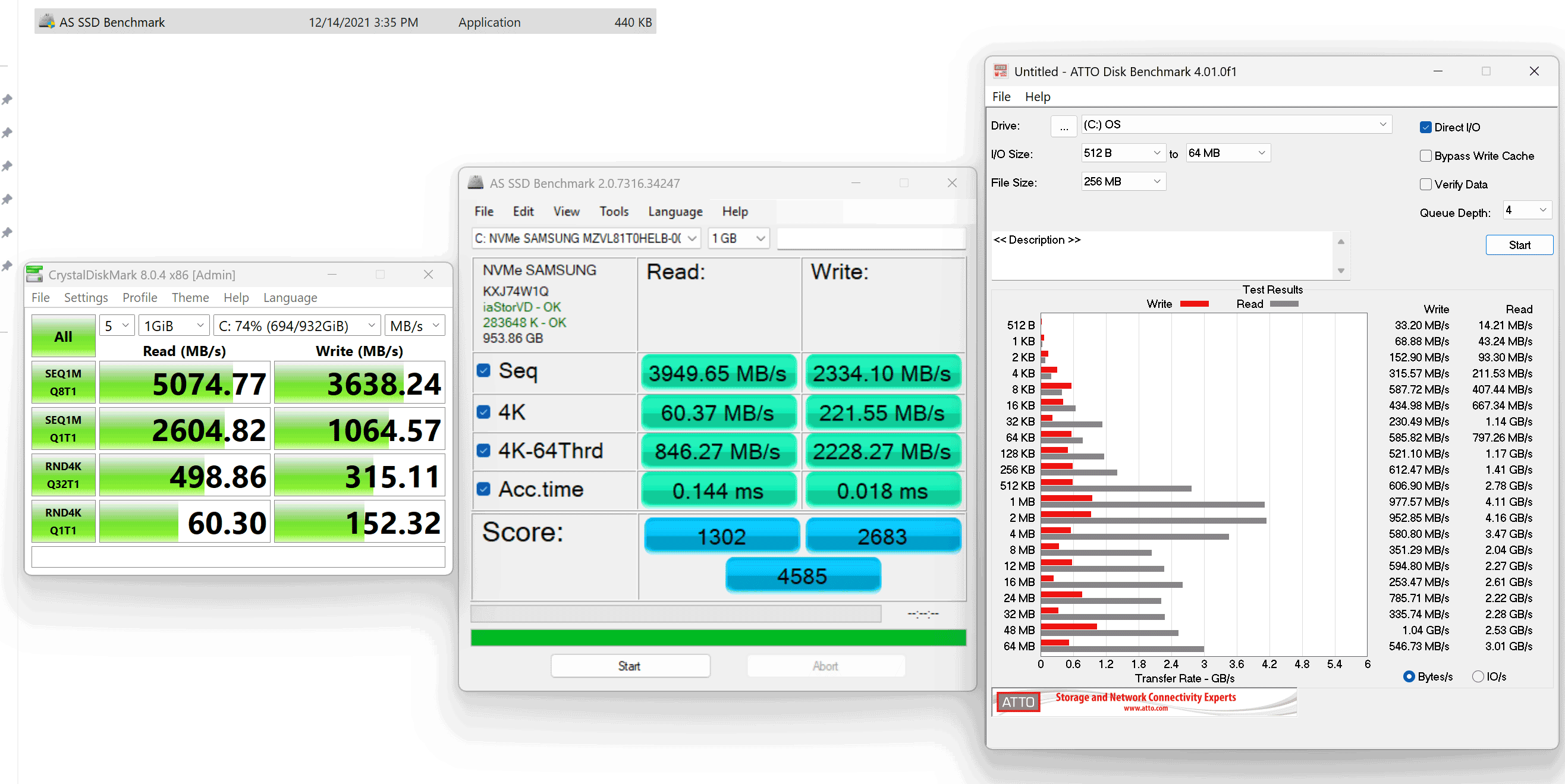The width and height of the screenshot is (1565, 784).
Task: Click the All button in CrystalDiskMark
Action: click(x=63, y=336)
